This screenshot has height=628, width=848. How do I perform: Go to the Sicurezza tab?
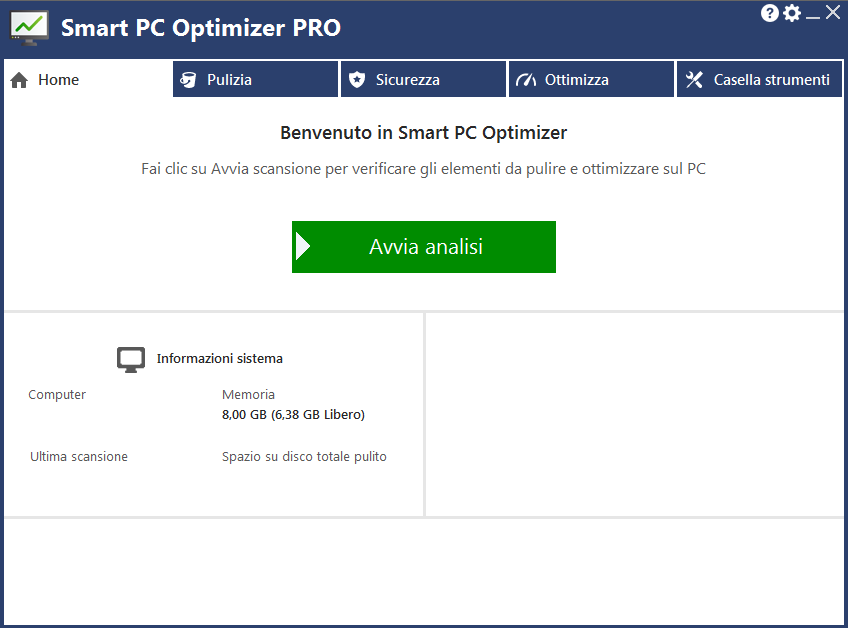point(423,80)
